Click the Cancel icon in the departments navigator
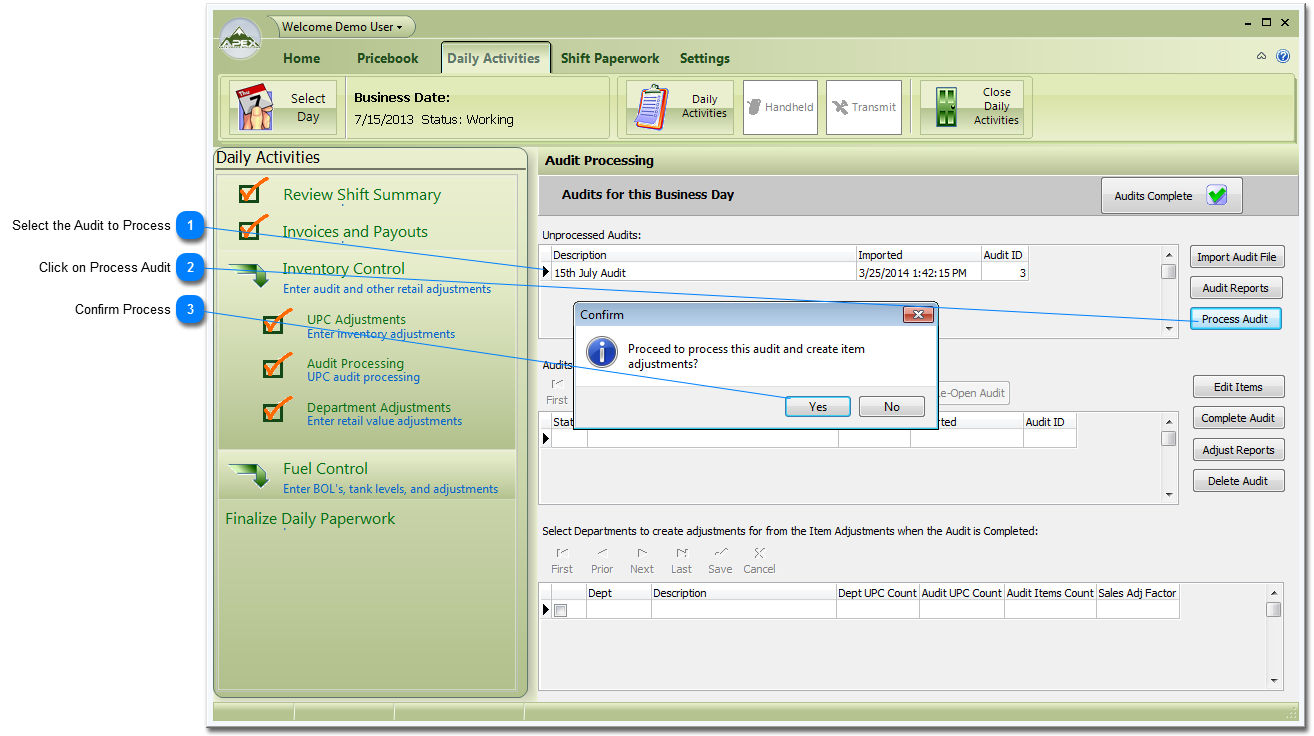The height and width of the screenshot is (736, 1314). [759, 554]
